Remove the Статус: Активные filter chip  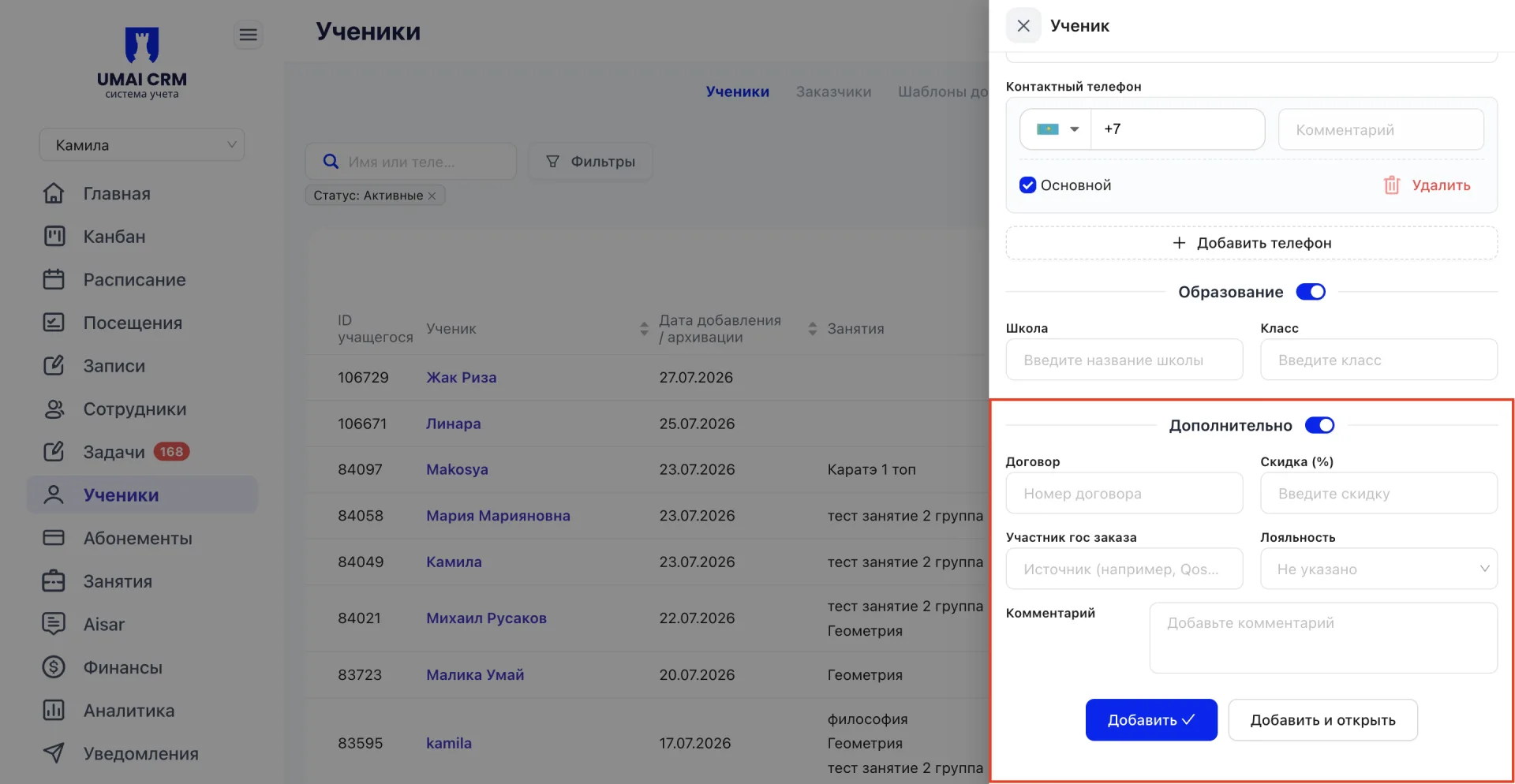click(x=432, y=196)
